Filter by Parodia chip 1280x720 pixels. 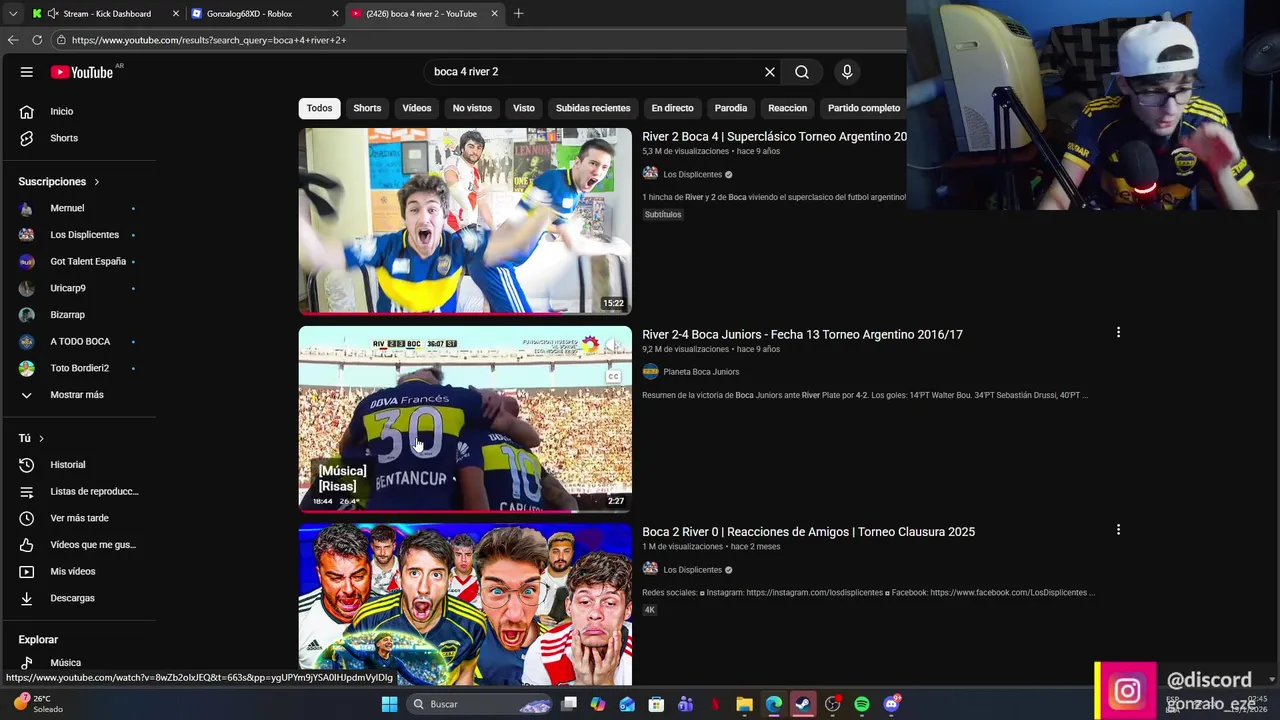731,108
